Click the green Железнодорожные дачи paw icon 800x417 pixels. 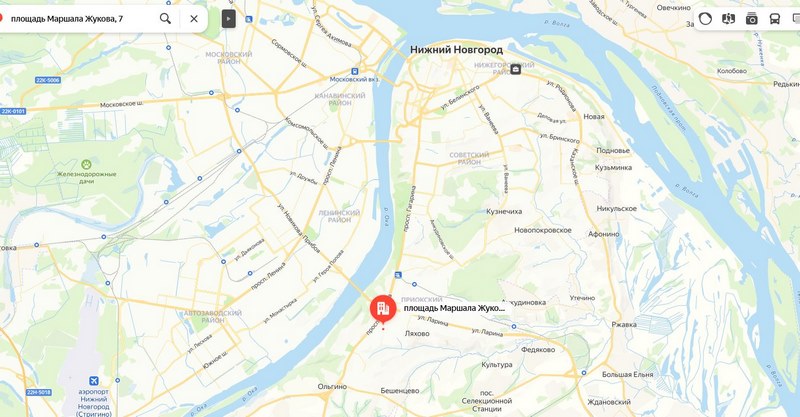tap(86, 164)
